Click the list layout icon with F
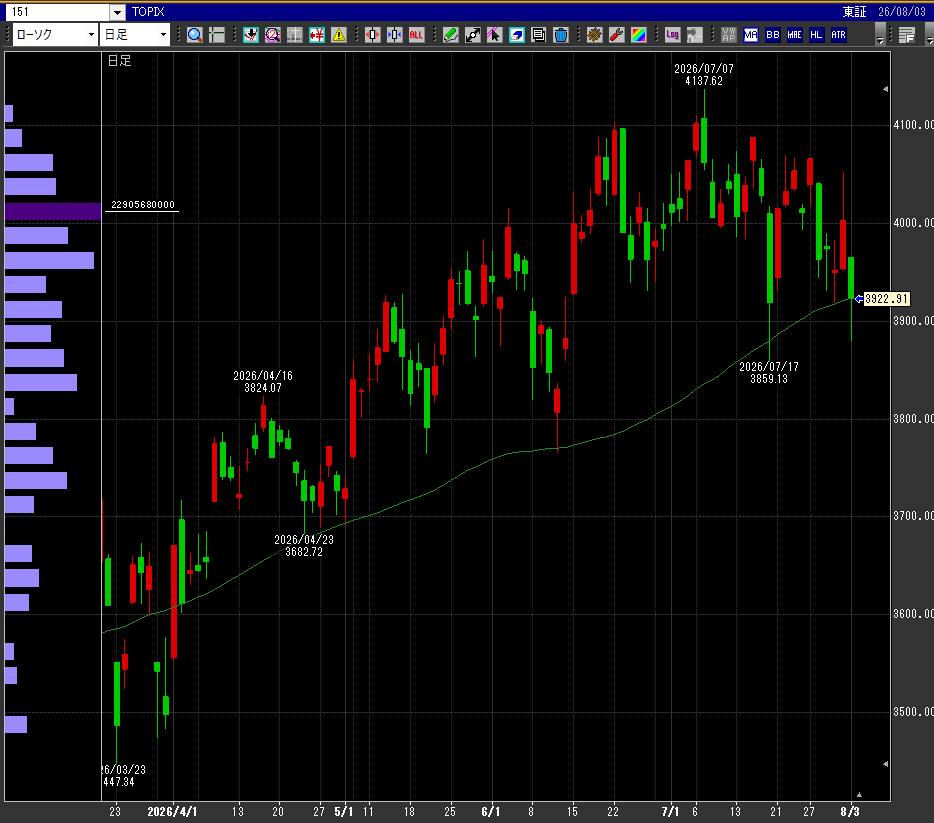 [907, 35]
